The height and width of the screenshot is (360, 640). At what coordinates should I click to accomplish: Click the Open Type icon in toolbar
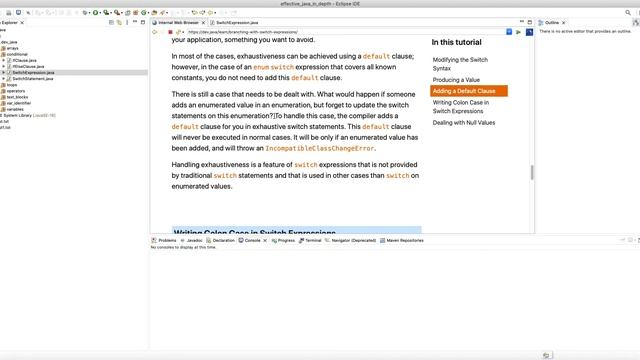[154, 13]
